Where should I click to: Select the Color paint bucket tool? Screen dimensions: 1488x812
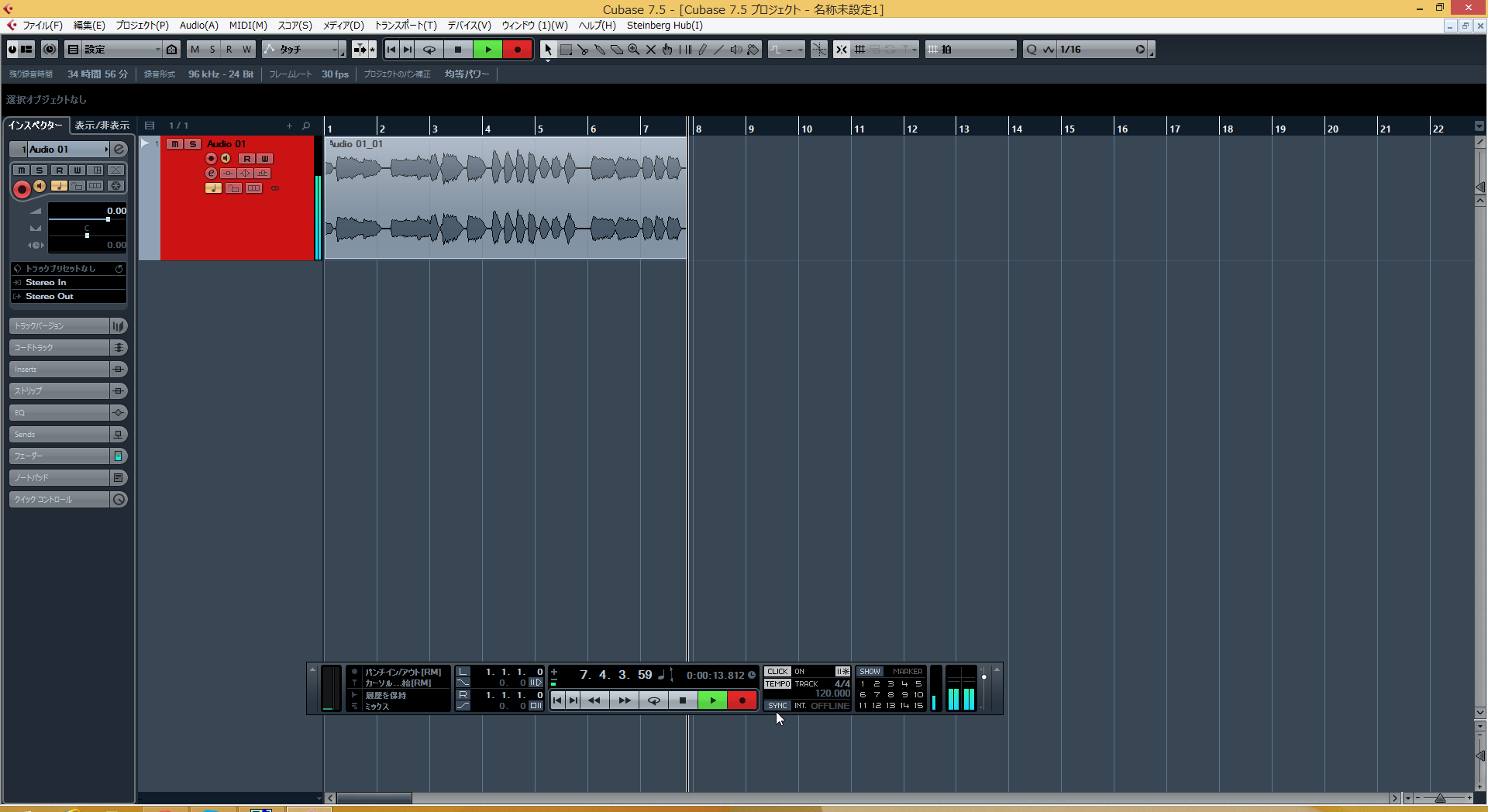pyautogui.click(x=753, y=50)
